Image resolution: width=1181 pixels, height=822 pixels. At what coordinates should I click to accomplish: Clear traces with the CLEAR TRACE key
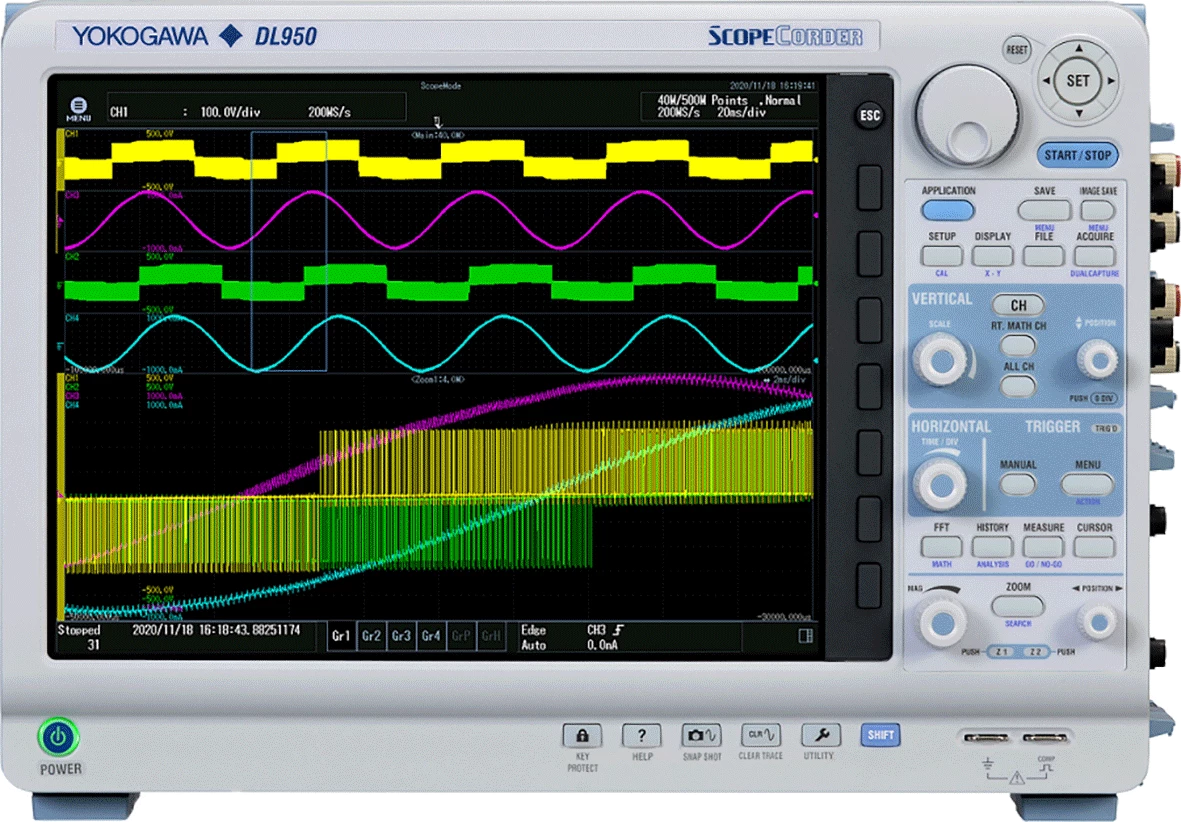point(761,735)
